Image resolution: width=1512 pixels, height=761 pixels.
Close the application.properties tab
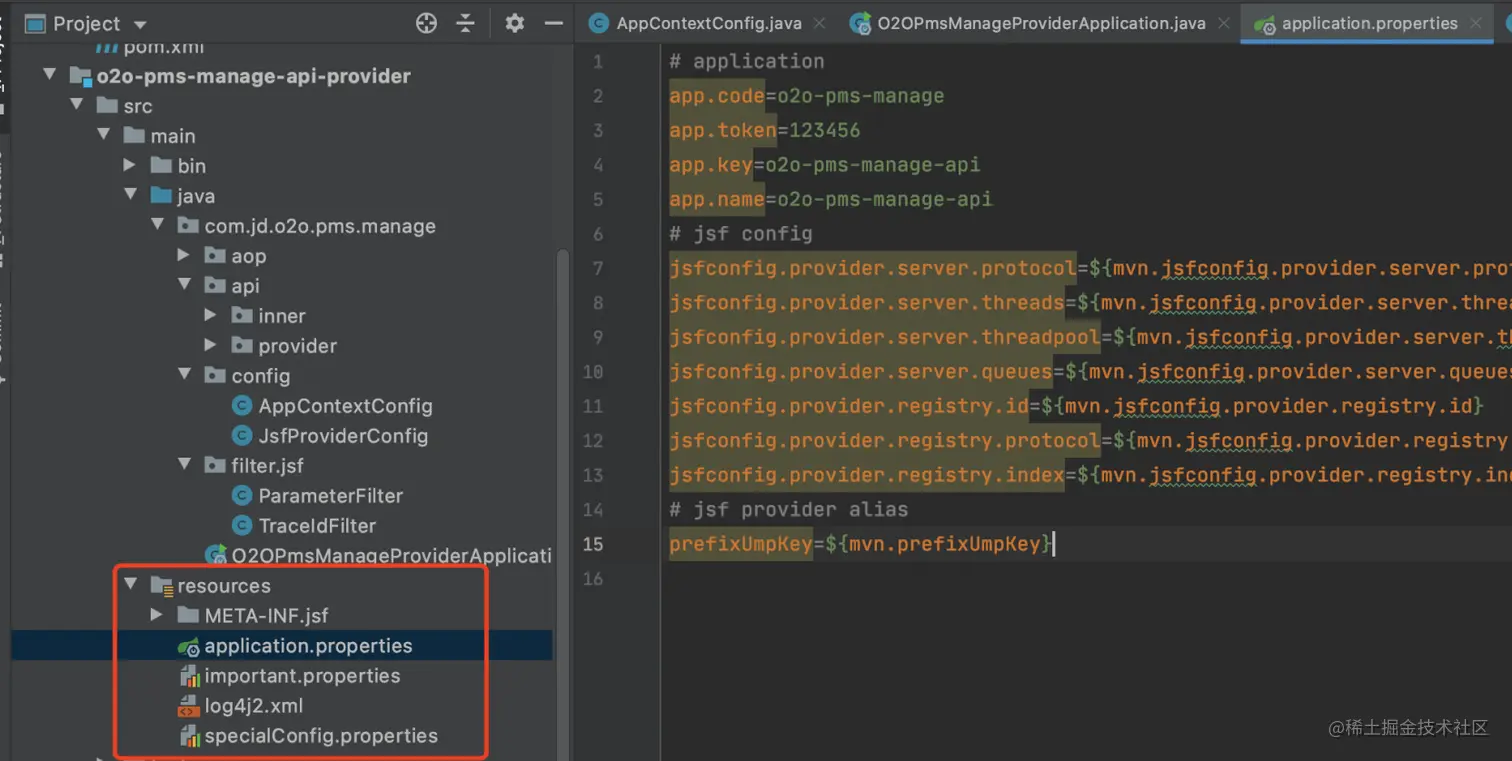1478,23
